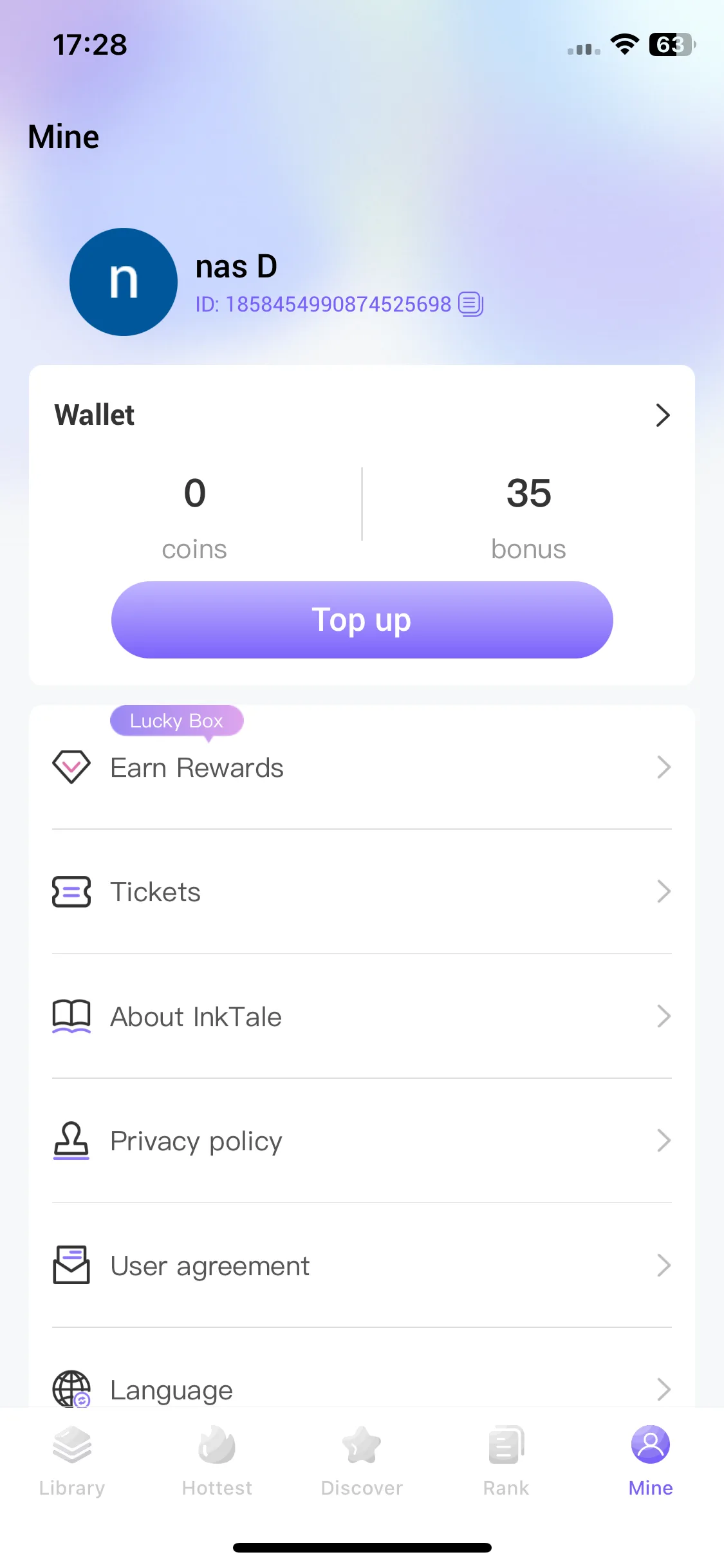Tap the Language globe icon
The image size is (724, 1568).
[x=71, y=1388]
